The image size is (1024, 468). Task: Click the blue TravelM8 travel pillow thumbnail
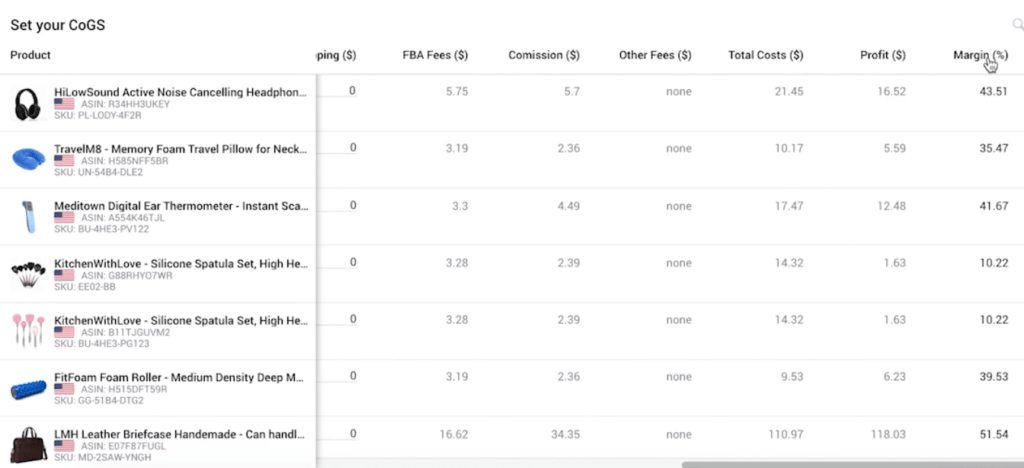[x=28, y=159]
